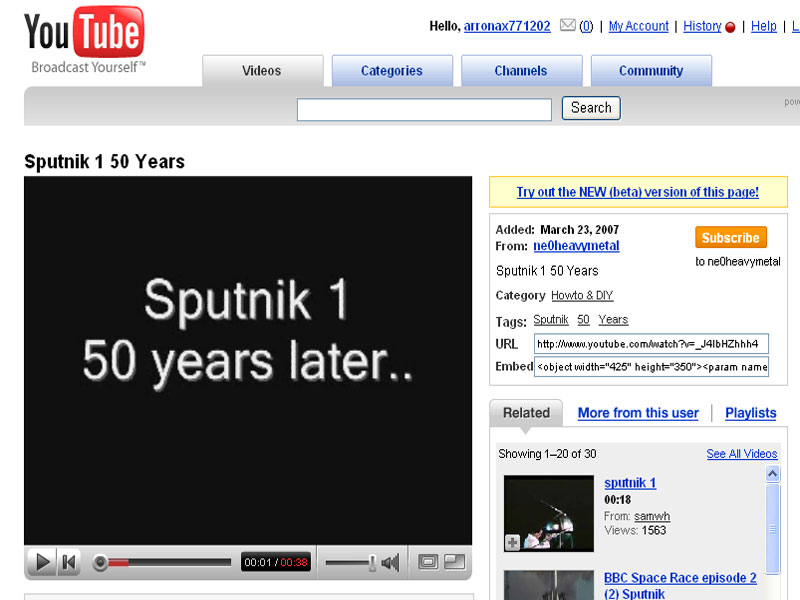The image size is (800, 600).
Task: Open BBC Space Race episode 2 video
Action: [680, 585]
